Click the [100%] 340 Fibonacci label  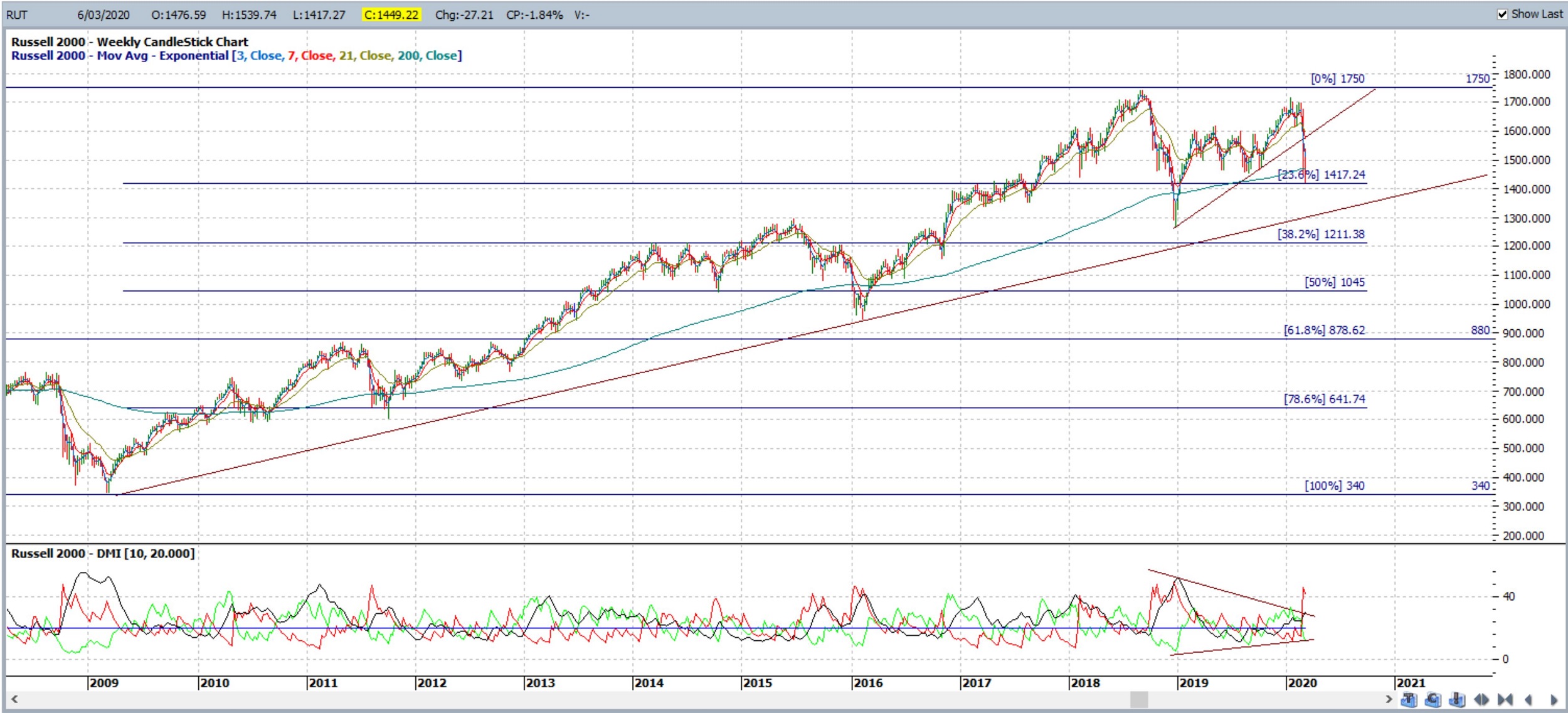[1335, 485]
